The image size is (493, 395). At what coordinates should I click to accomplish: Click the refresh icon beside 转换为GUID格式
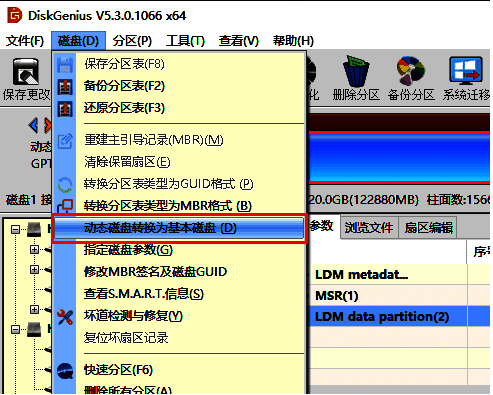tap(65, 185)
